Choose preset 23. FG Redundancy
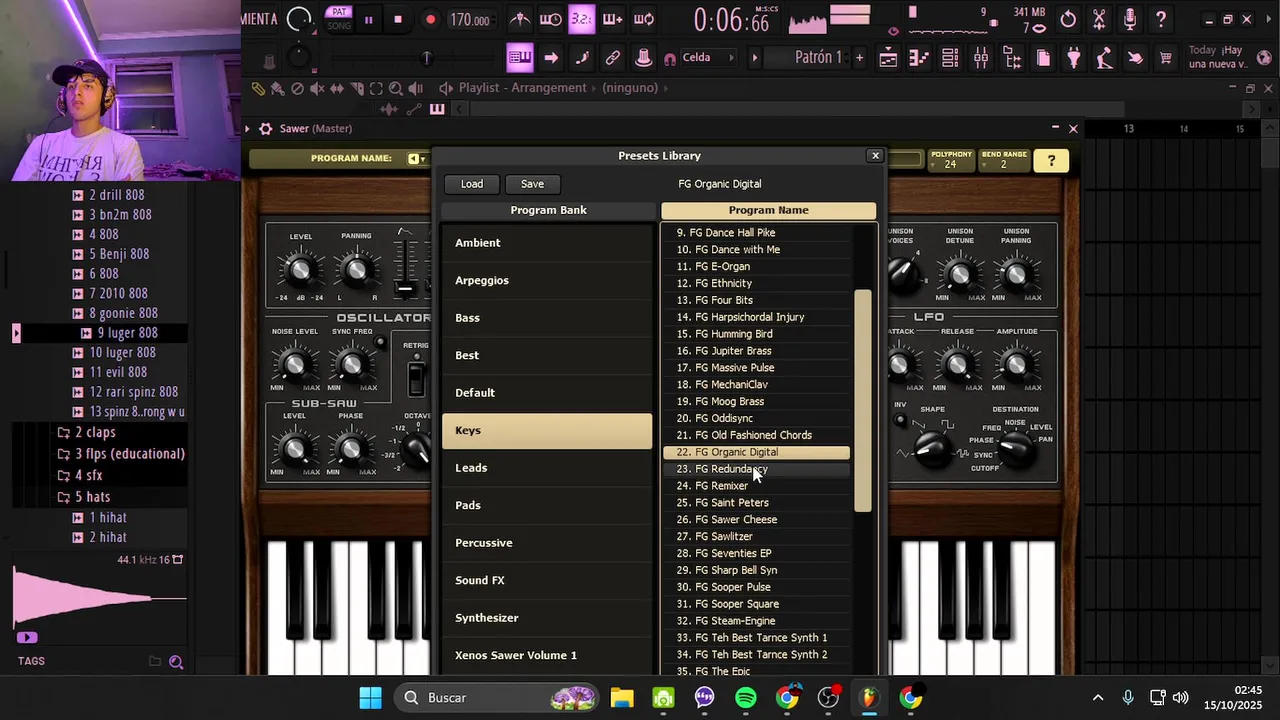The height and width of the screenshot is (720, 1280). pos(756,469)
